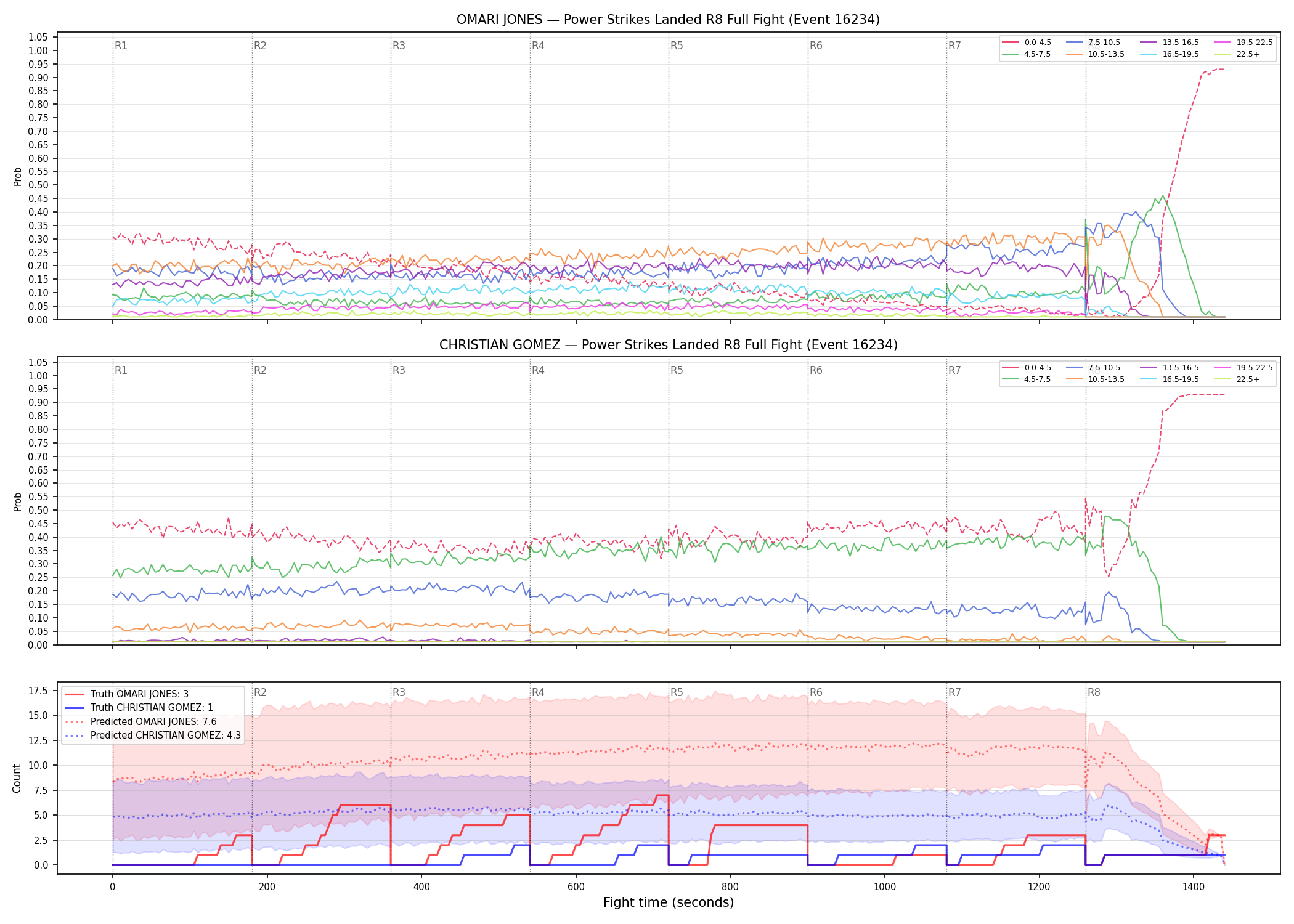1294x924 pixels.
Task: Click the R7 round label in Omari Jones chart
Action: pyautogui.click(x=954, y=46)
